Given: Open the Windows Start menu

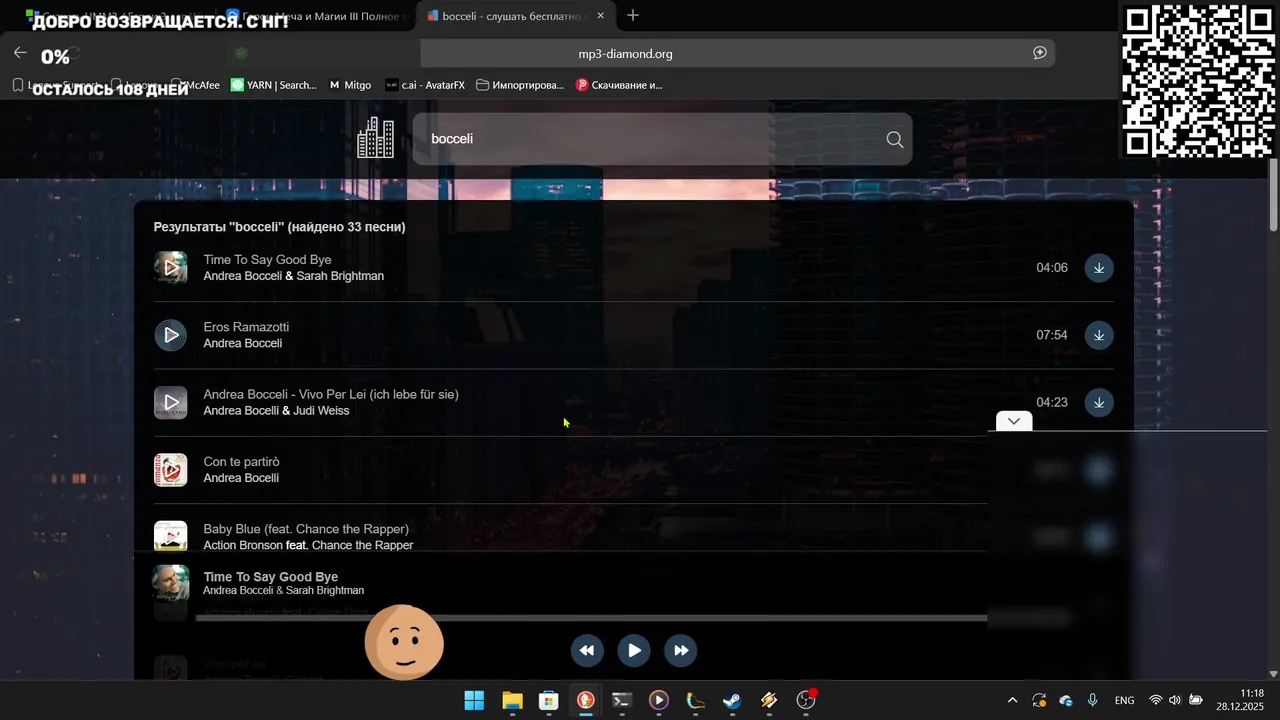Looking at the screenshot, I should tap(474, 700).
